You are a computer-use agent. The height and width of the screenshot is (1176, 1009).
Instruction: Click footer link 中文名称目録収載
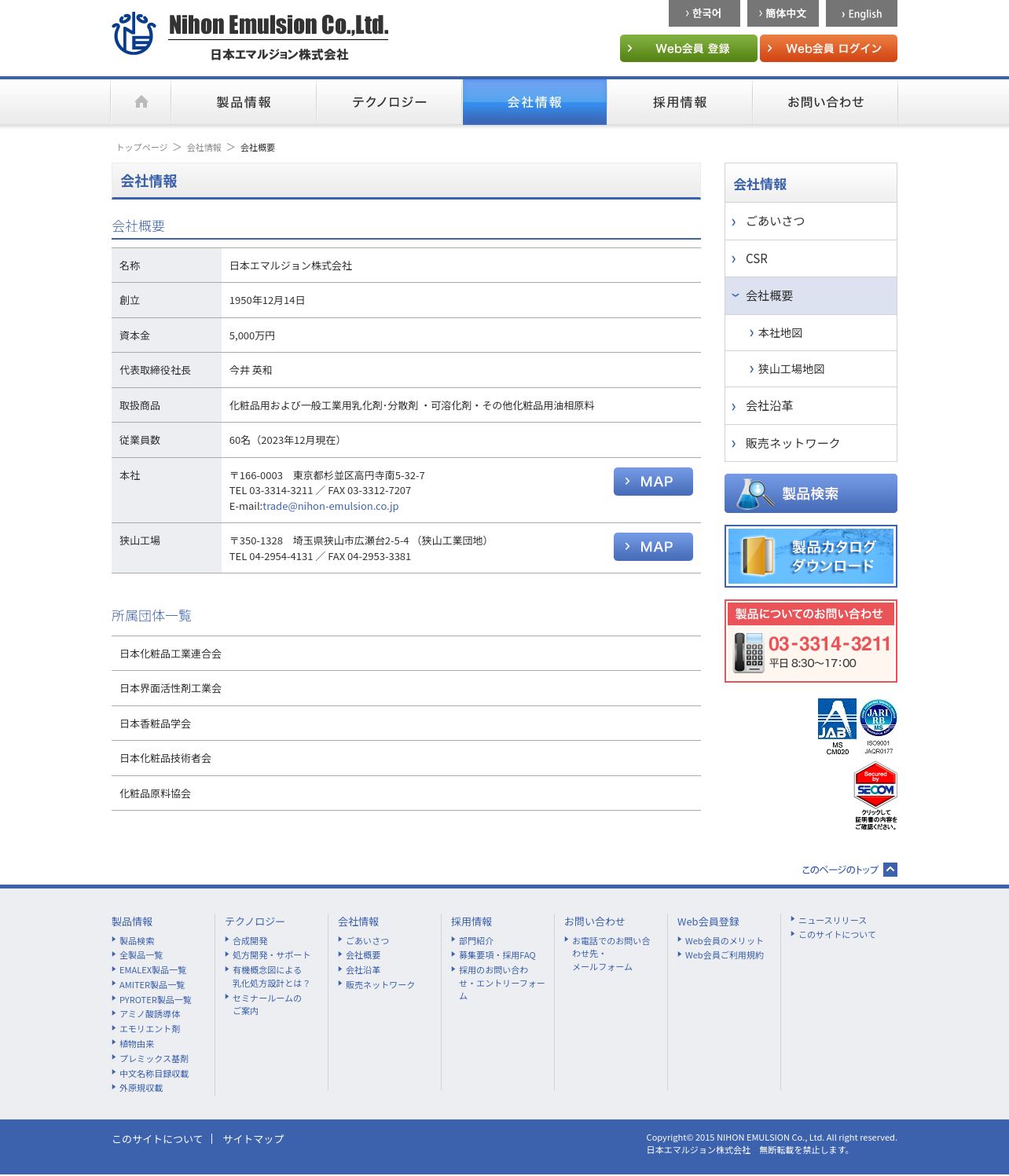[x=154, y=1074]
